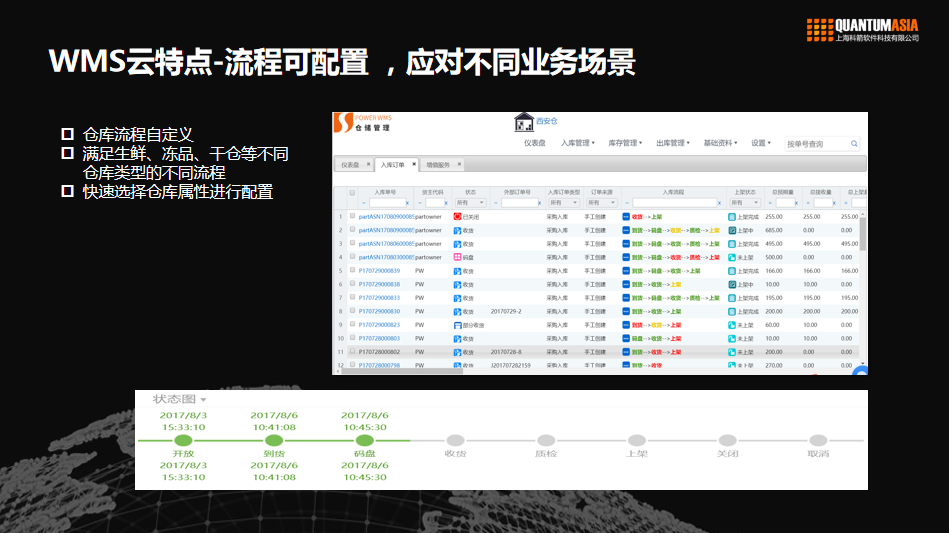
Task: Click the 收货 node on the status timeline
Action: tap(455, 440)
